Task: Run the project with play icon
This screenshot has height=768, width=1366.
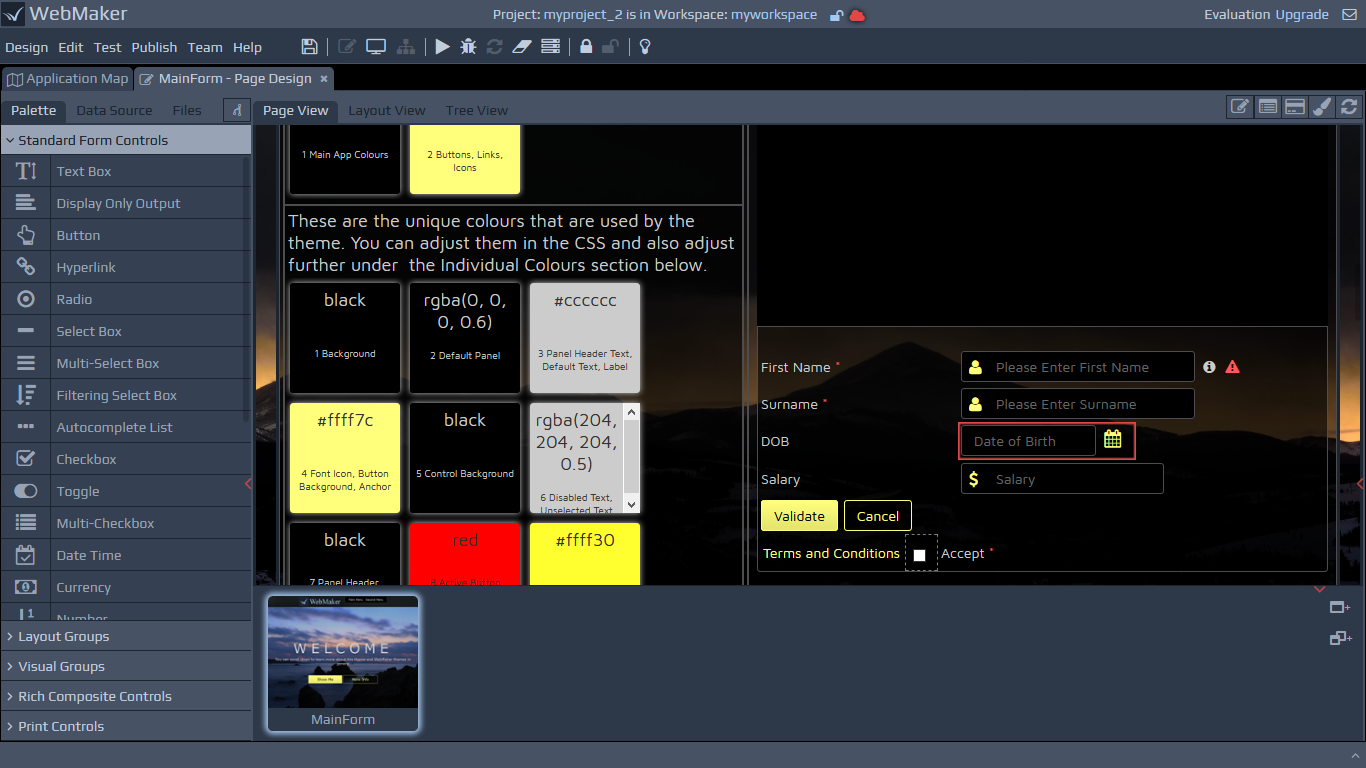Action: (442, 47)
